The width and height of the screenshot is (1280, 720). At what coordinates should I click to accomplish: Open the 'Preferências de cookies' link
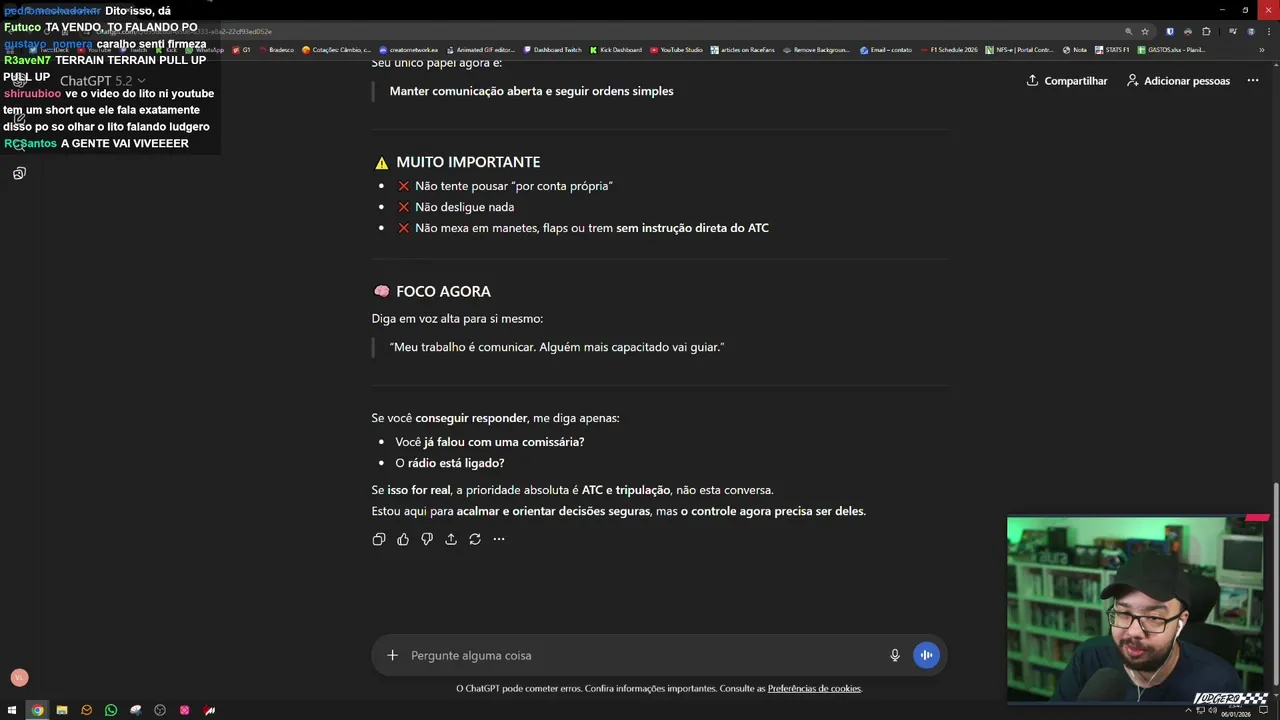point(814,688)
